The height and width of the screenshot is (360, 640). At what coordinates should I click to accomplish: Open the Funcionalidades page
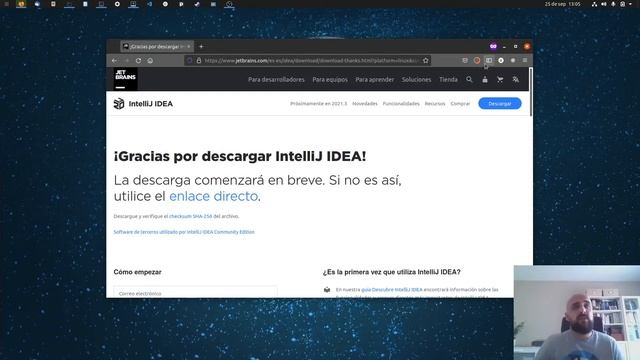(401, 104)
